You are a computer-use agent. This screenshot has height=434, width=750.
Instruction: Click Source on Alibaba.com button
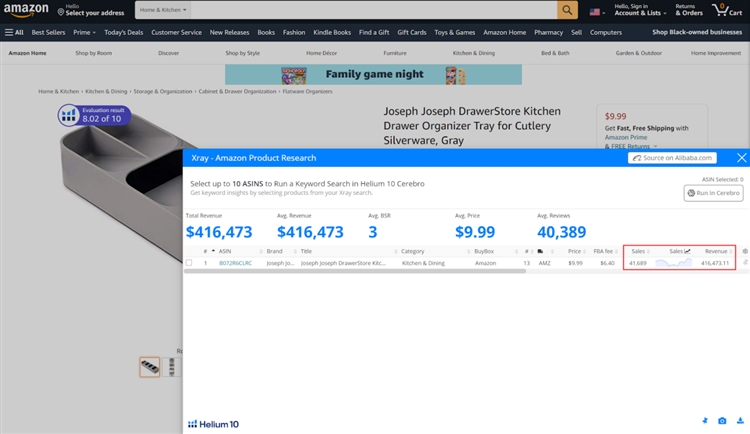click(x=672, y=158)
